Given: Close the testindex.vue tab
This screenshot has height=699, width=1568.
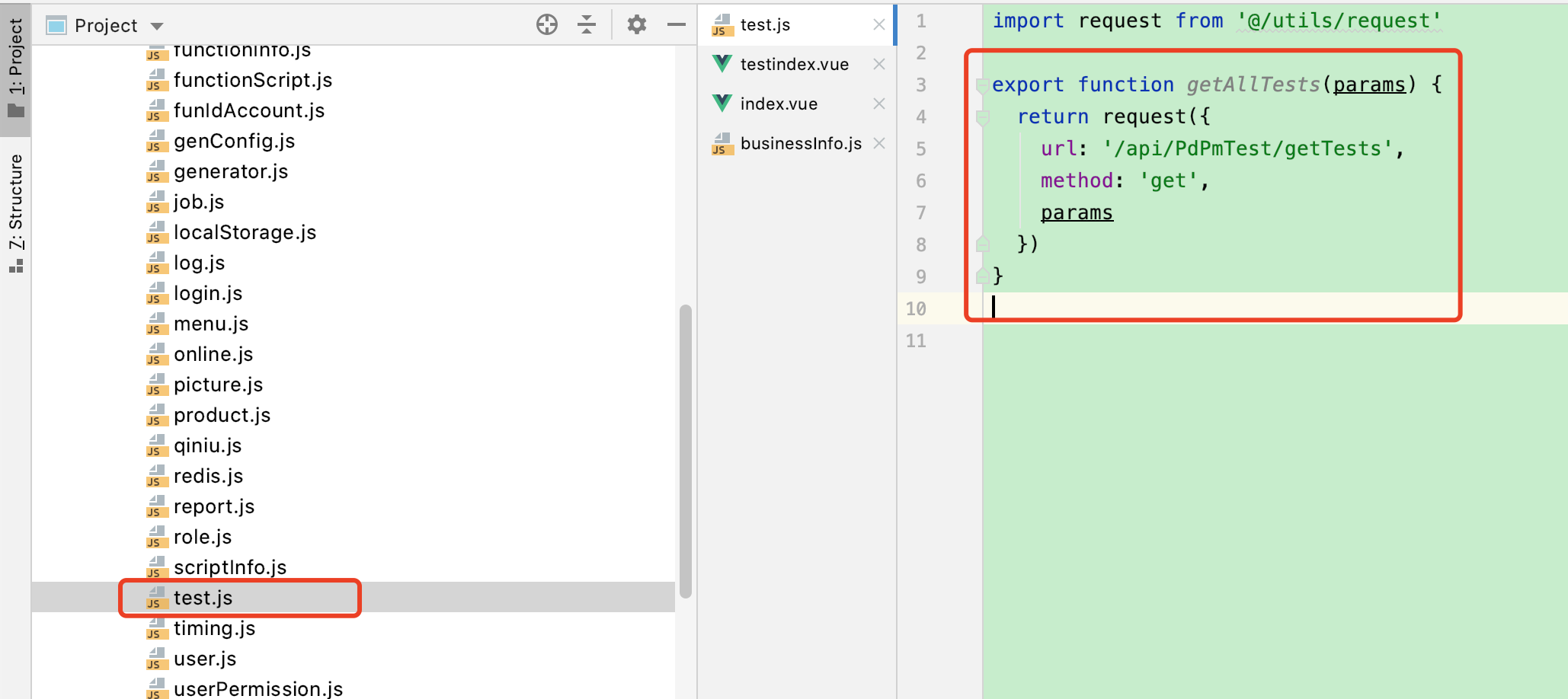Looking at the screenshot, I should click(x=879, y=64).
